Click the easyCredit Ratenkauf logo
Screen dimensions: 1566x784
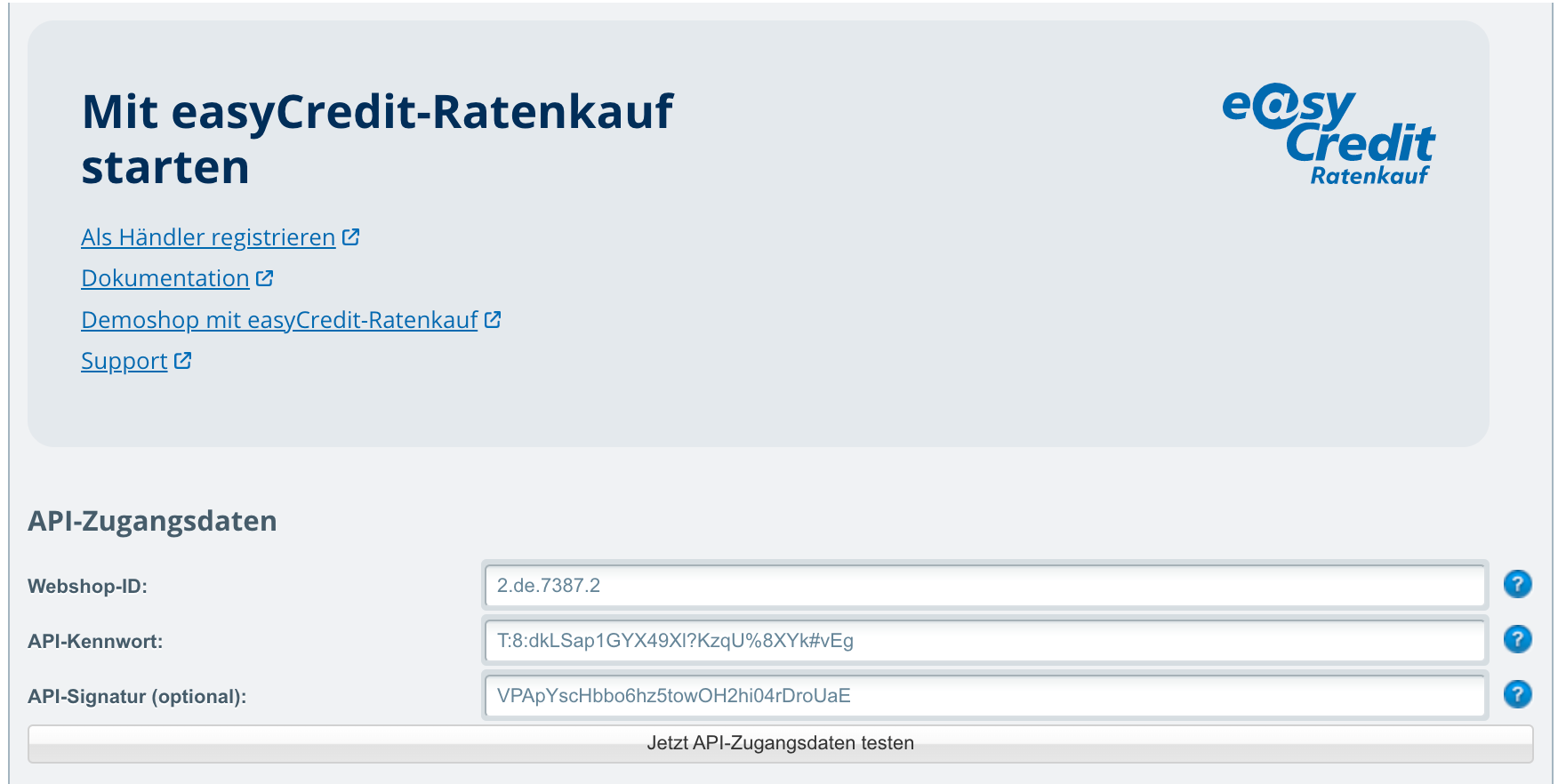point(1329,135)
